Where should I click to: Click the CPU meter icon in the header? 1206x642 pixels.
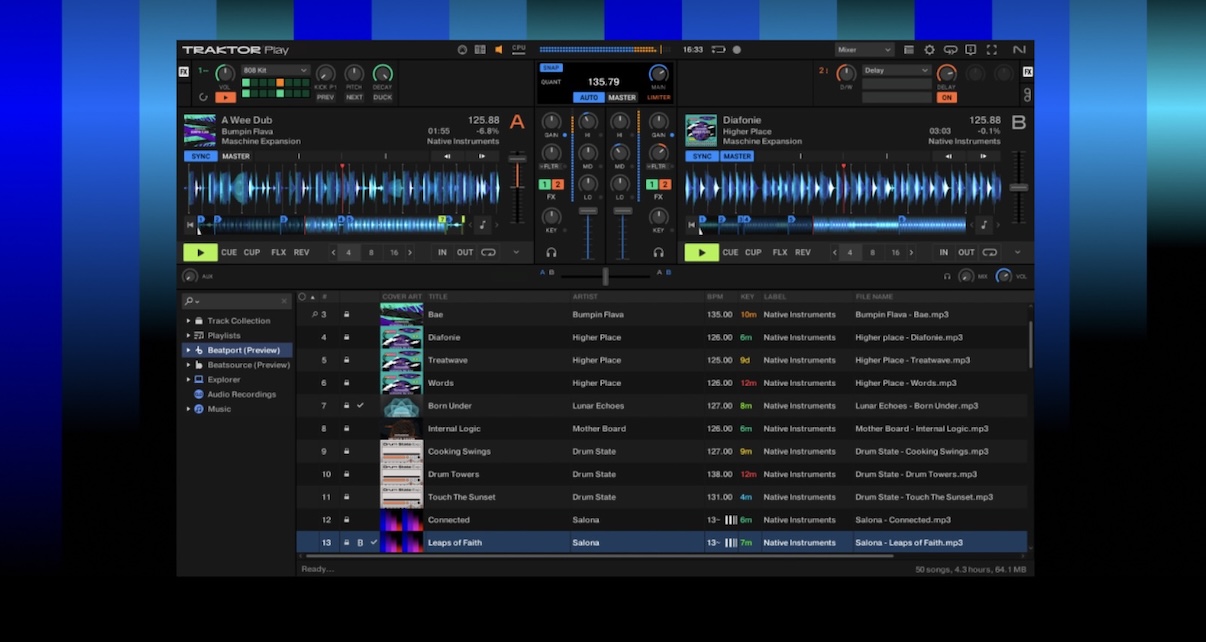[x=517, y=49]
